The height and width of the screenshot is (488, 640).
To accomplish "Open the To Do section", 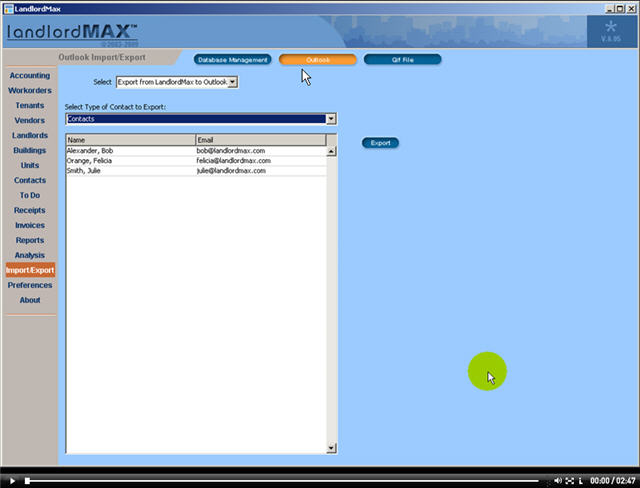I will coord(30,195).
